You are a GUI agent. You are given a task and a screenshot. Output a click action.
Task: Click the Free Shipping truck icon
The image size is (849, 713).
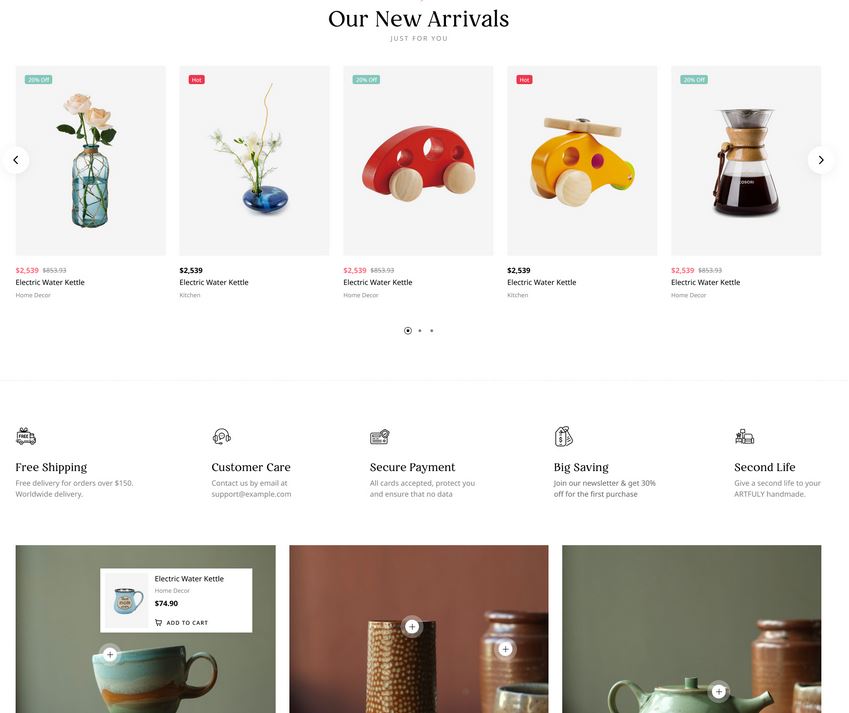tap(26, 436)
